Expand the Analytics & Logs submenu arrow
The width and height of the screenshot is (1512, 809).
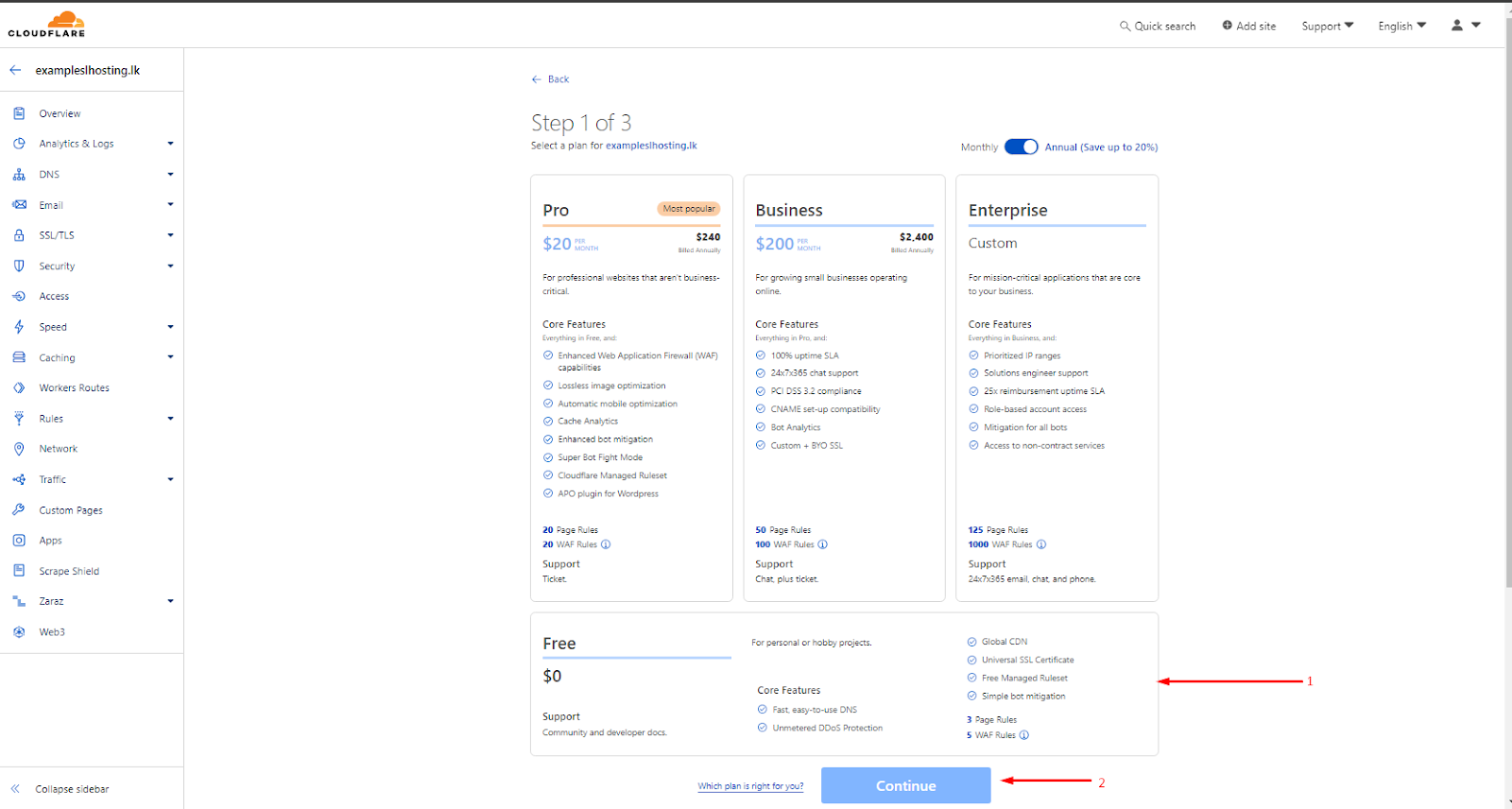tap(170, 144)
